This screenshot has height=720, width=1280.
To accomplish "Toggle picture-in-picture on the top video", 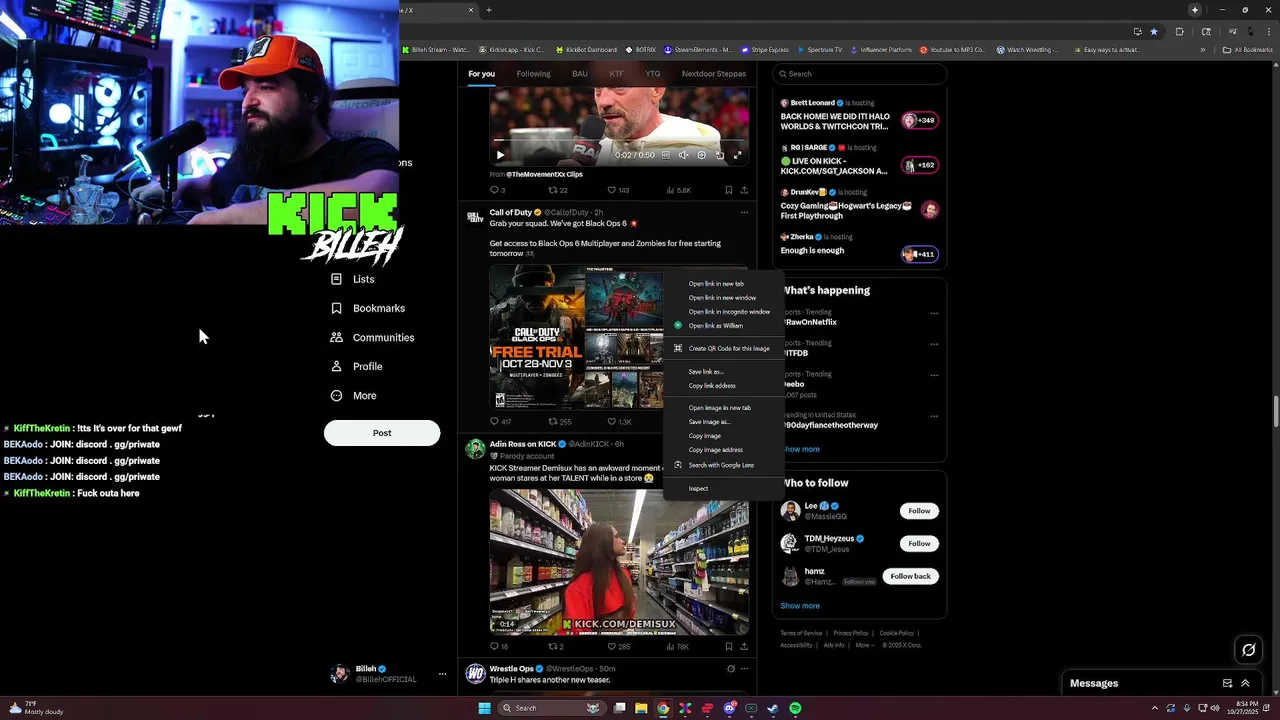I will pos(719,155).
